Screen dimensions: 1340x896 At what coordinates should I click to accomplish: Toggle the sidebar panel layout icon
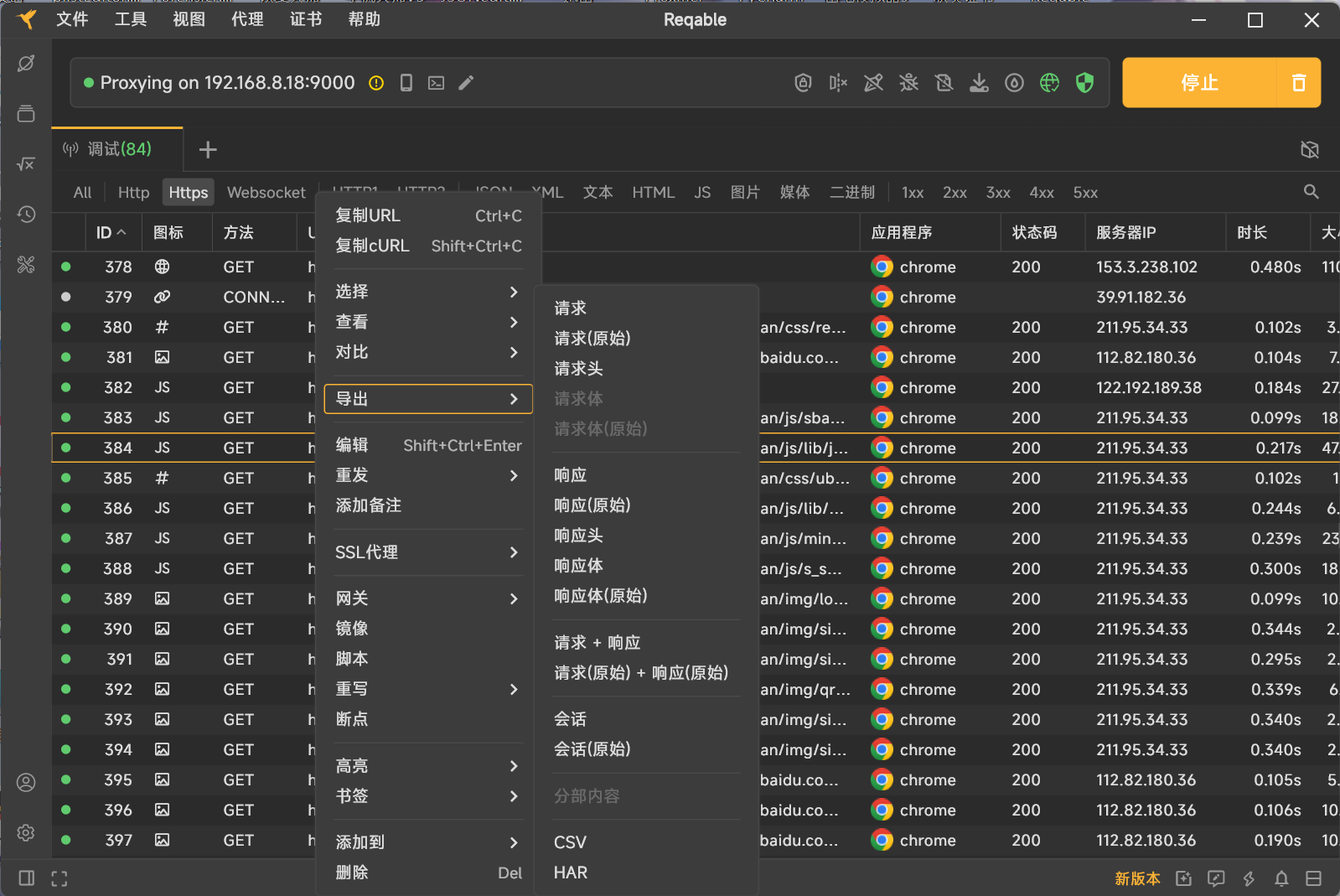(27, 878)
